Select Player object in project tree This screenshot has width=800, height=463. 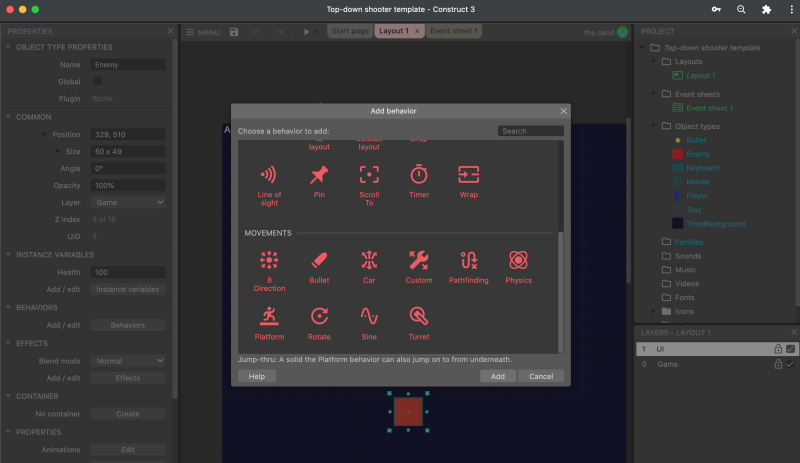696,196
